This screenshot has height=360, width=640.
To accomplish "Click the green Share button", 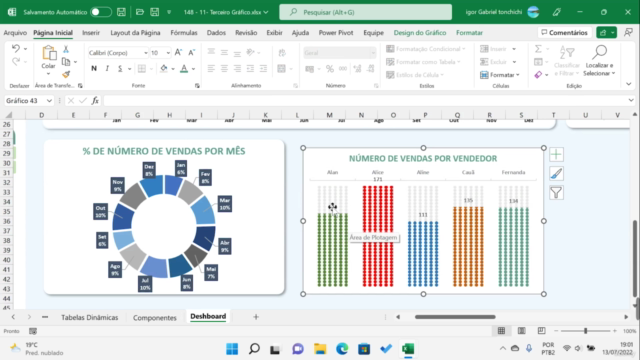I will click(x=606, y=32).
